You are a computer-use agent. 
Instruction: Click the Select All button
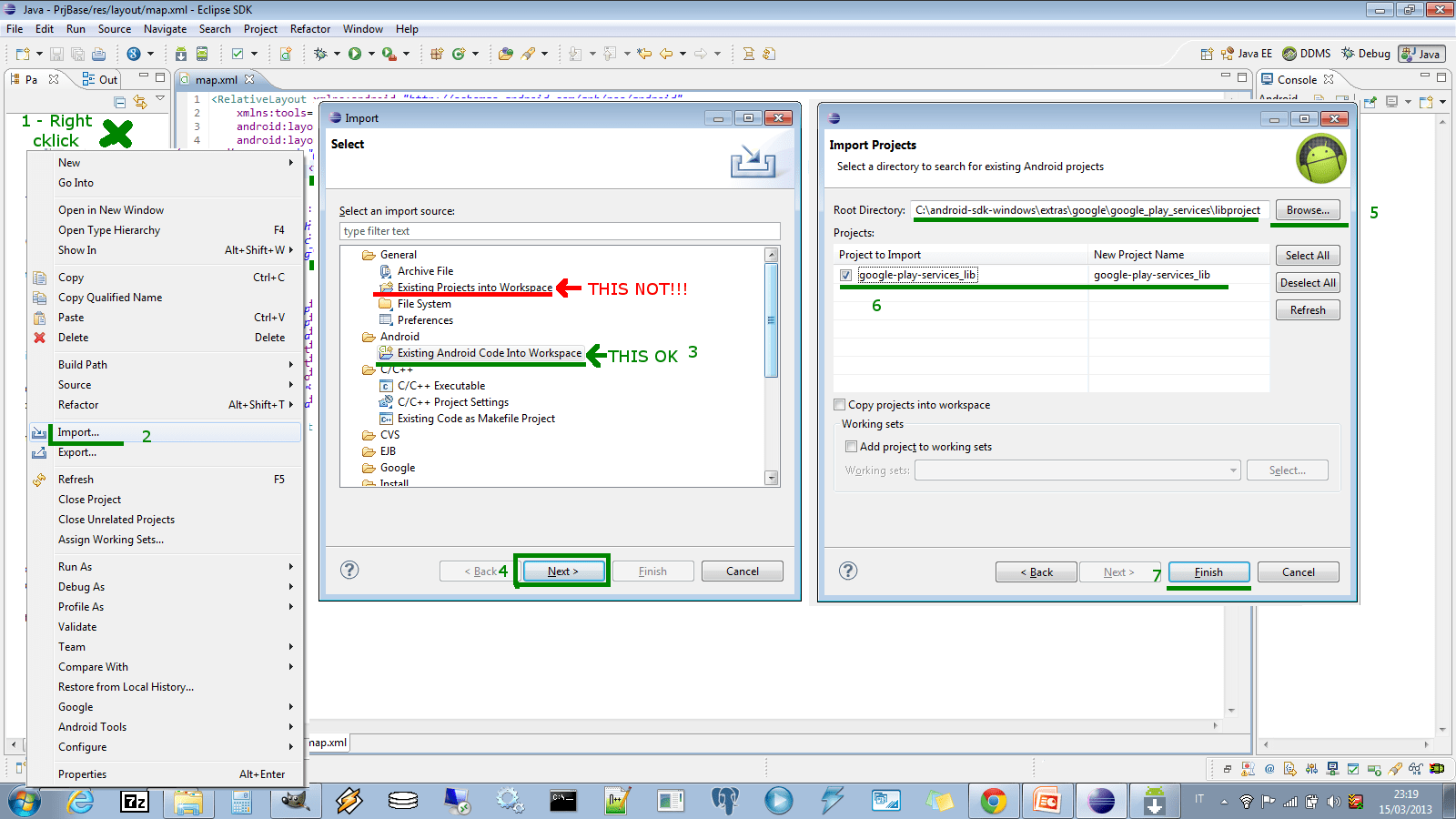pos(1308,256)
